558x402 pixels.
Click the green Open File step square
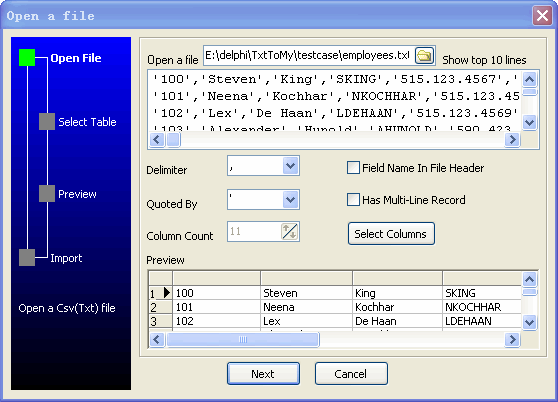tap(27, 58)
